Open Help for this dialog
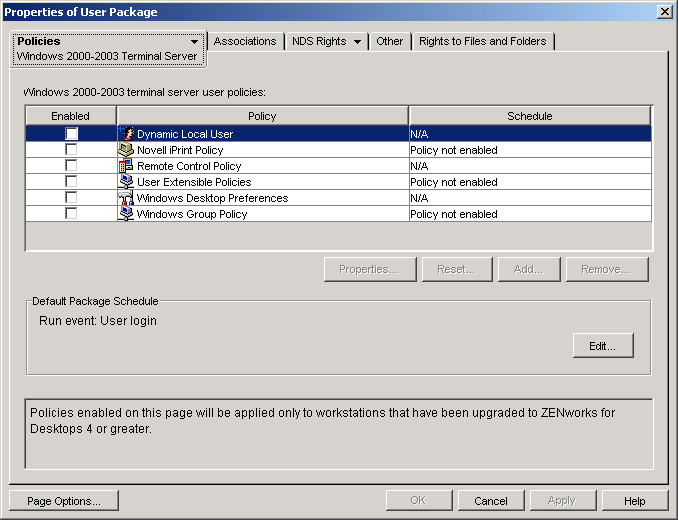Viewport: 678px width, 520px height. point(635,501)
